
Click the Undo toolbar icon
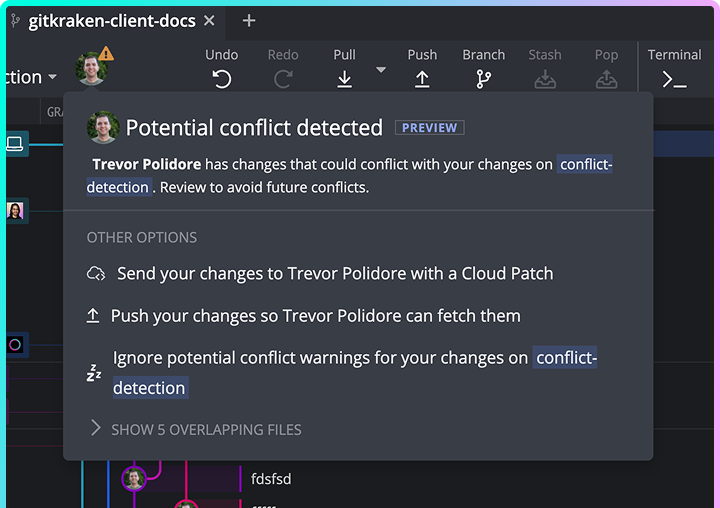pyautogui.click(x=222, y=79)
